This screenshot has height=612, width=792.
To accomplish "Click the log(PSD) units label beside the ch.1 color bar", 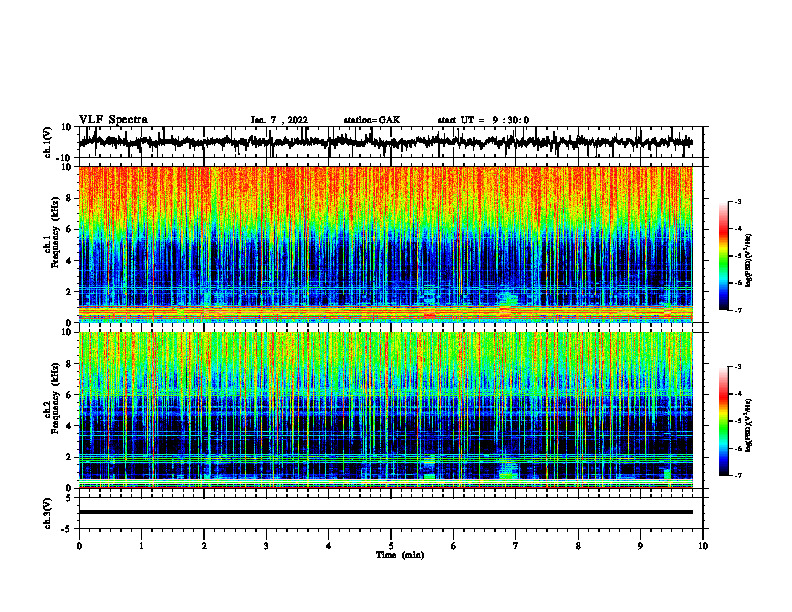I will click(x=749, y=261).
